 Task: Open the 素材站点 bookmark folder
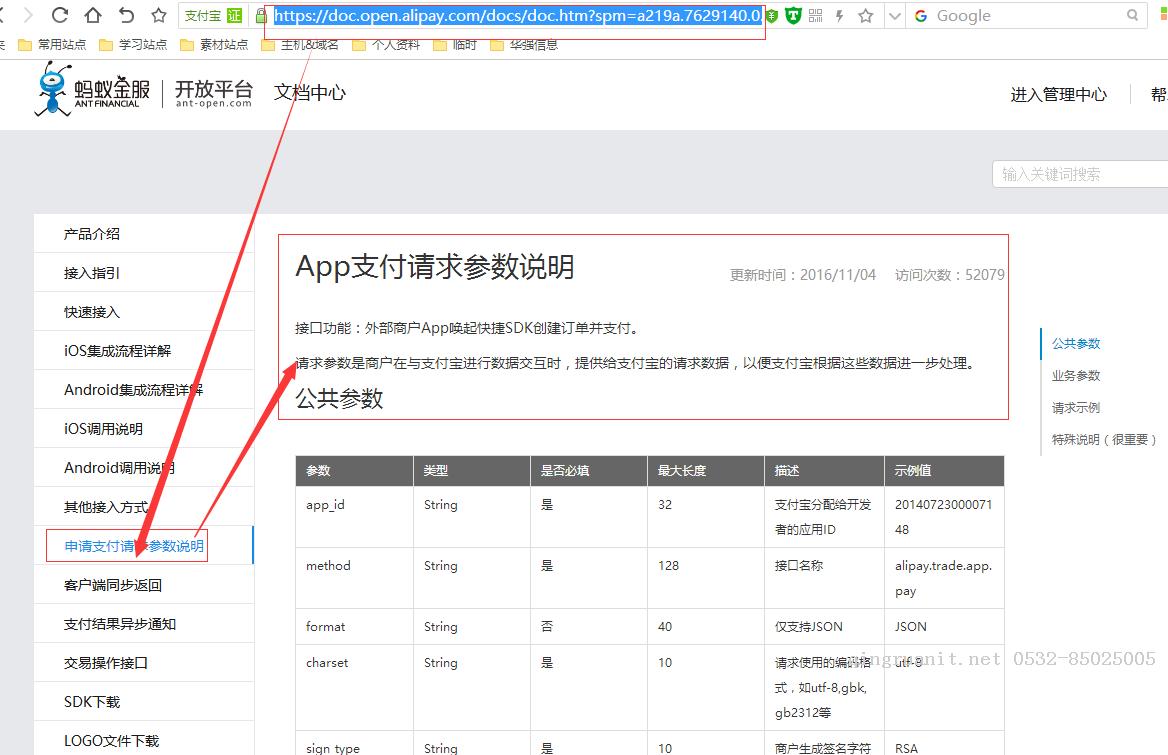point(215,45)
